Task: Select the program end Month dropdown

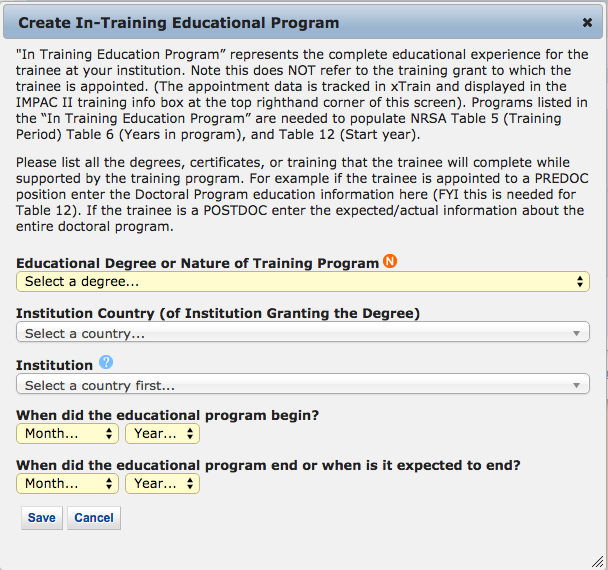Action: 67,484
